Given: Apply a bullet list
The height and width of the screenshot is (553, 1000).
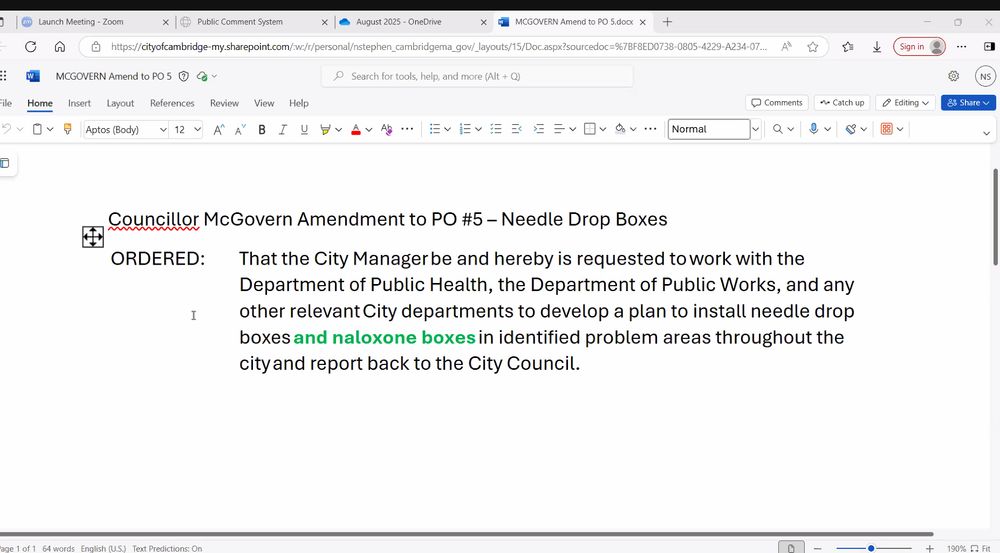Looking at the screenshot, I should coord(434,129).
